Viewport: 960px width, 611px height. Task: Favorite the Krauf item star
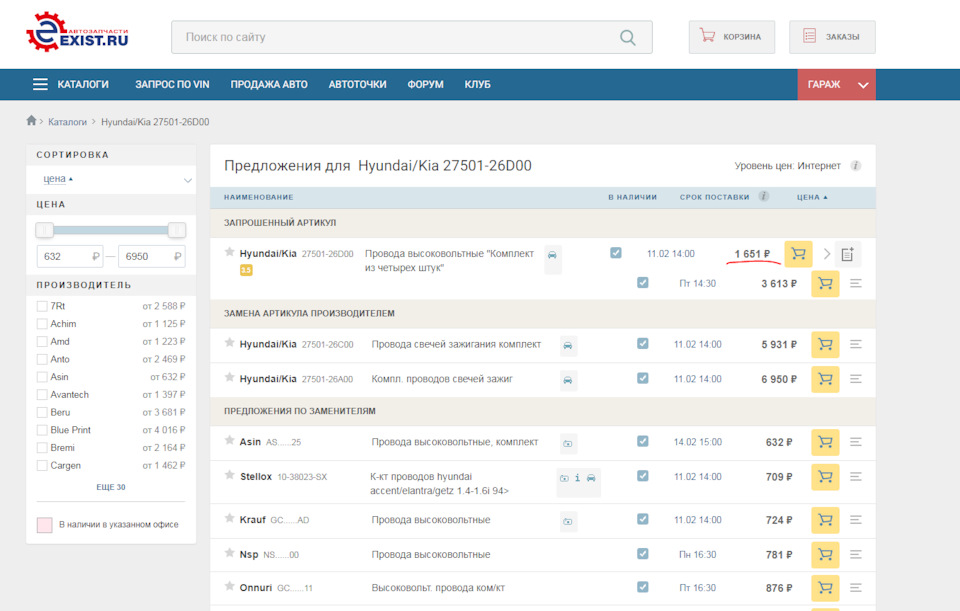coord(230,520)
